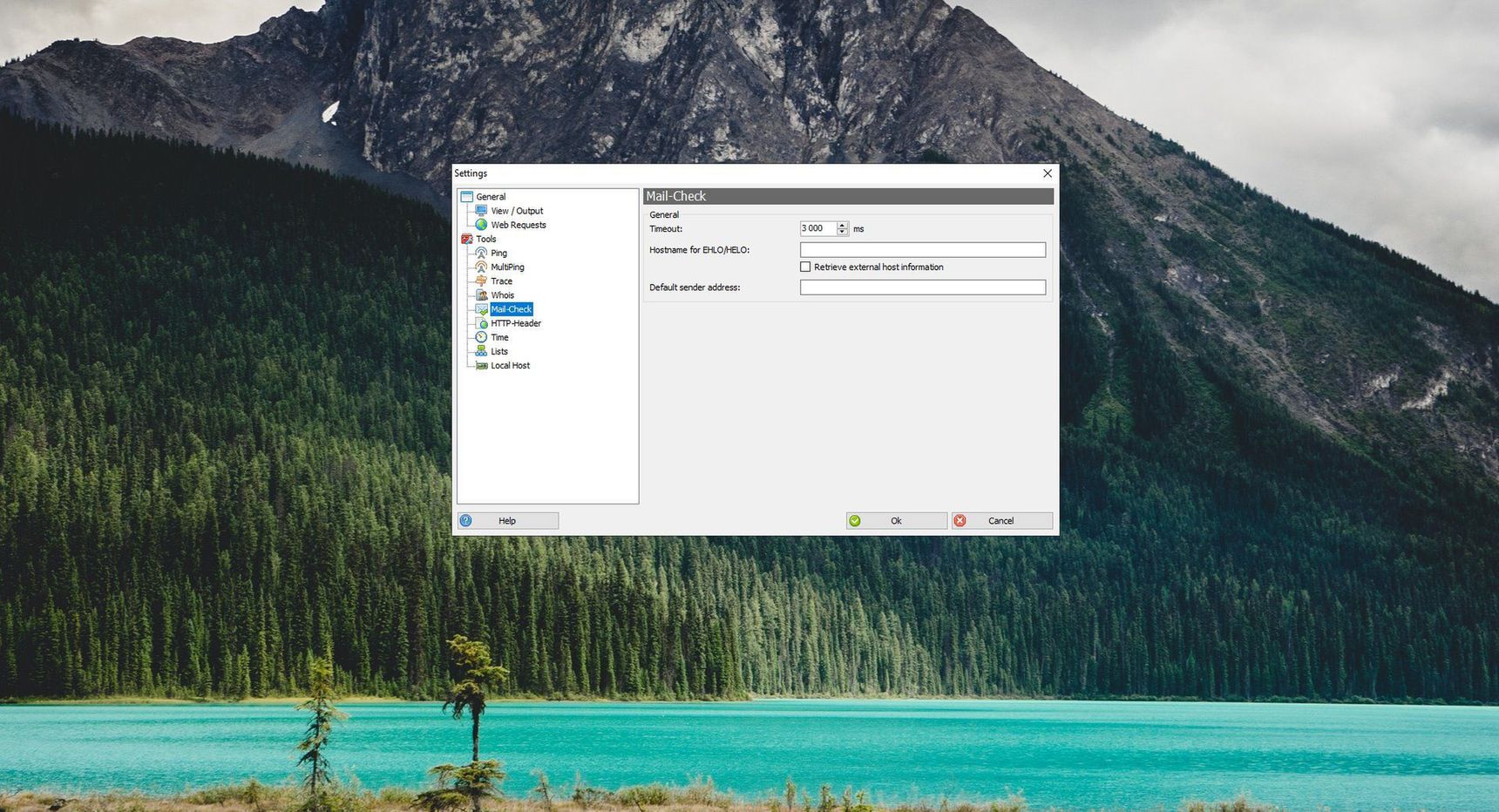The height and width of the screenshot is (812, 1499).
Task: Click the Trace signpost icon
Action: [x=481, y=281]
